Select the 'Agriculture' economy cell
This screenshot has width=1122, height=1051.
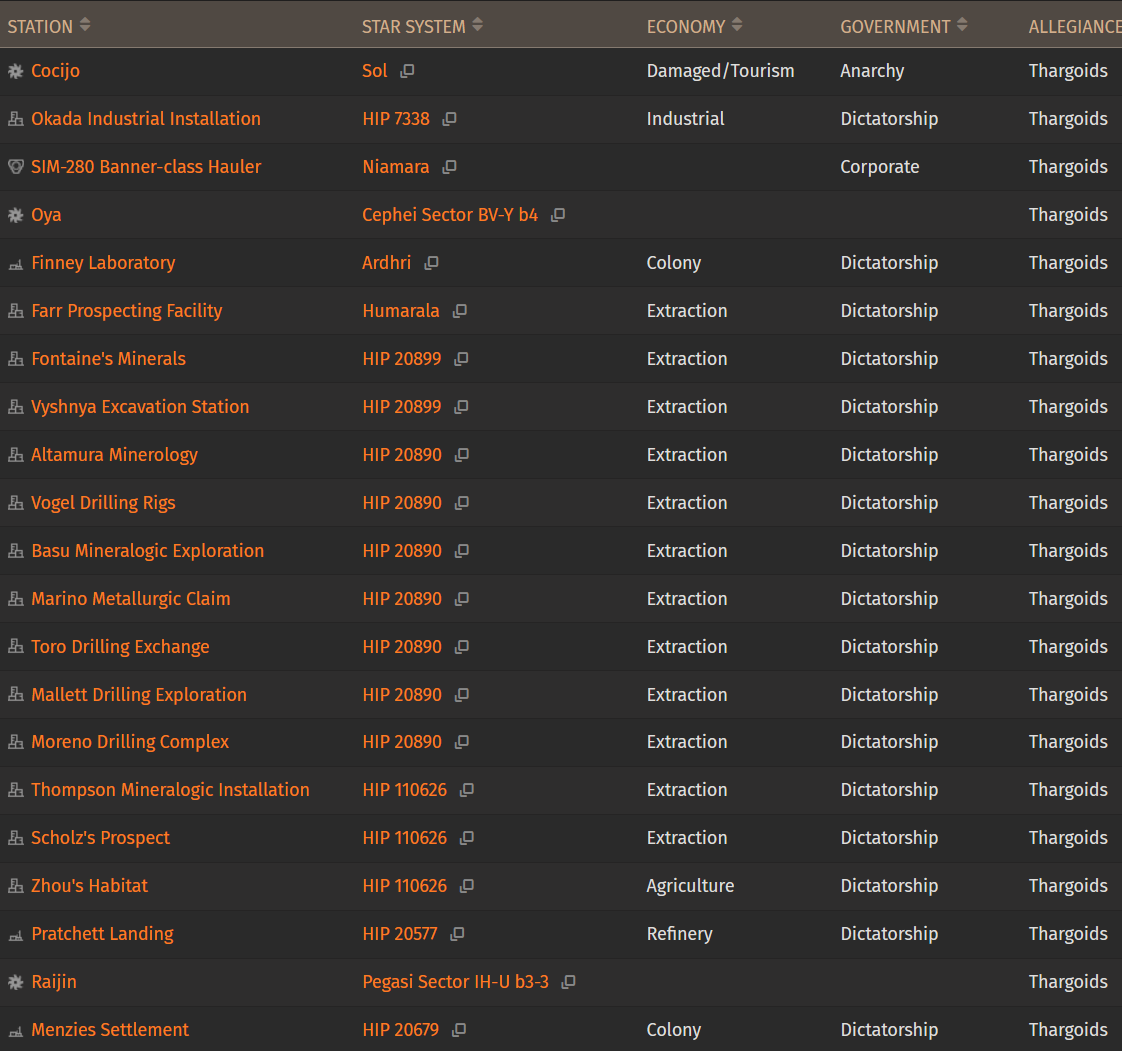coord(691,885)
